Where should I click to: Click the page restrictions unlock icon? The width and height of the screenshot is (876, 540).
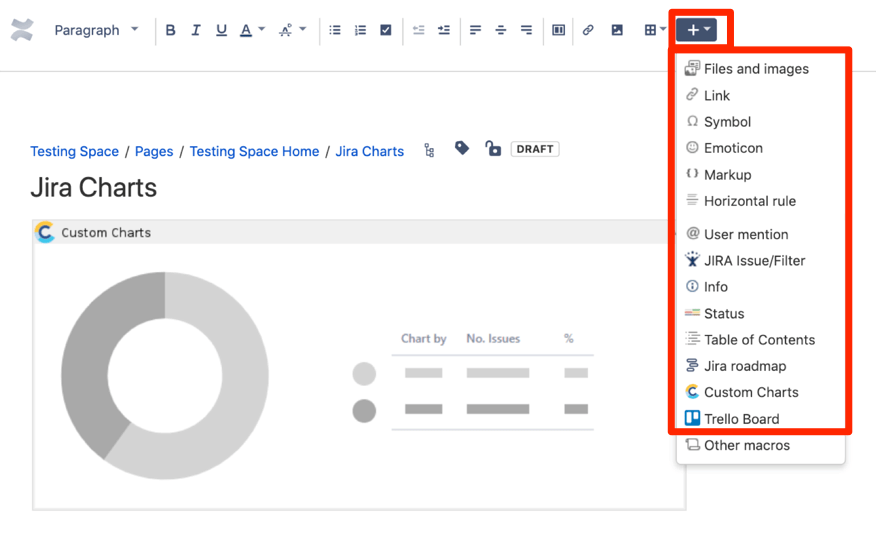pos(493,149)
